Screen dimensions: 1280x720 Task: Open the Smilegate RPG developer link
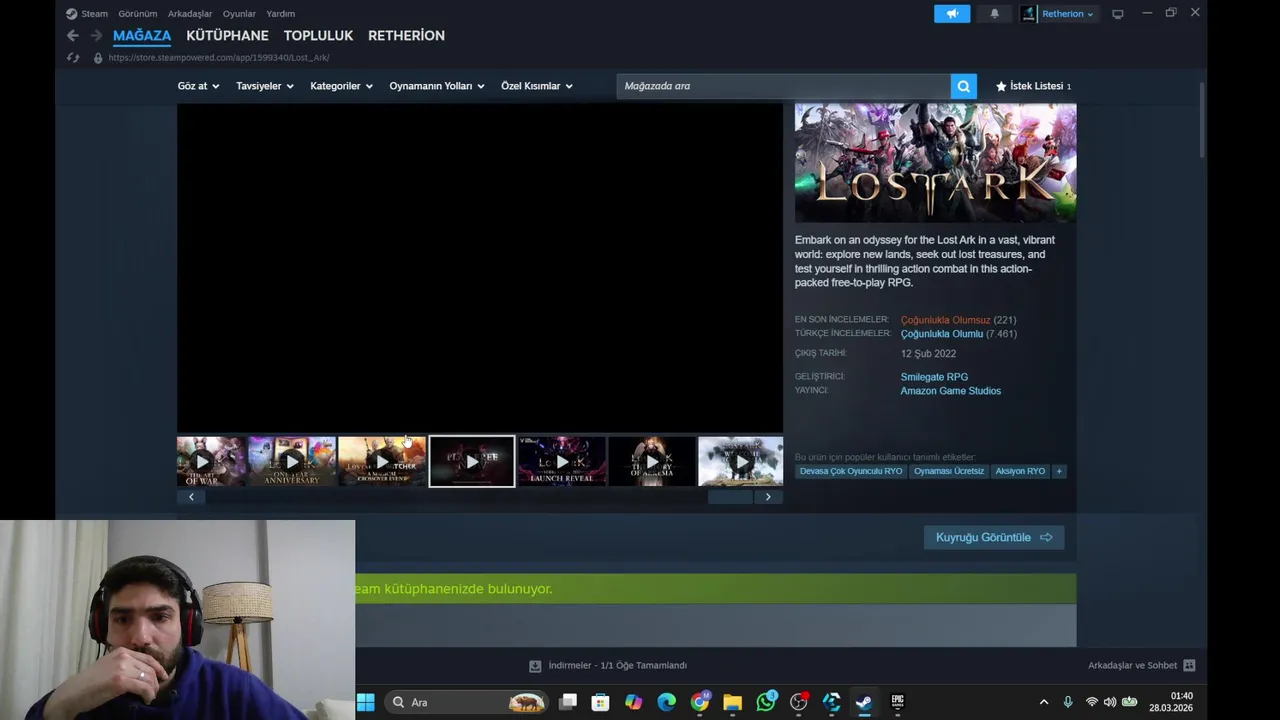[x=934, y=377]
